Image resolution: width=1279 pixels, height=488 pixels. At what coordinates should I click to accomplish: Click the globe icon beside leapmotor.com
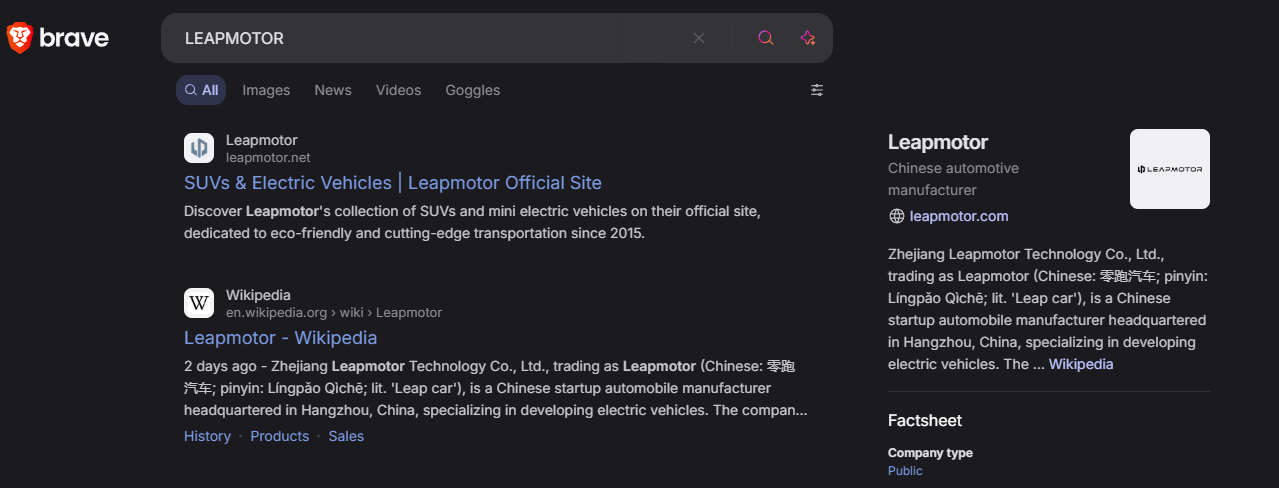tap(896, 216)
